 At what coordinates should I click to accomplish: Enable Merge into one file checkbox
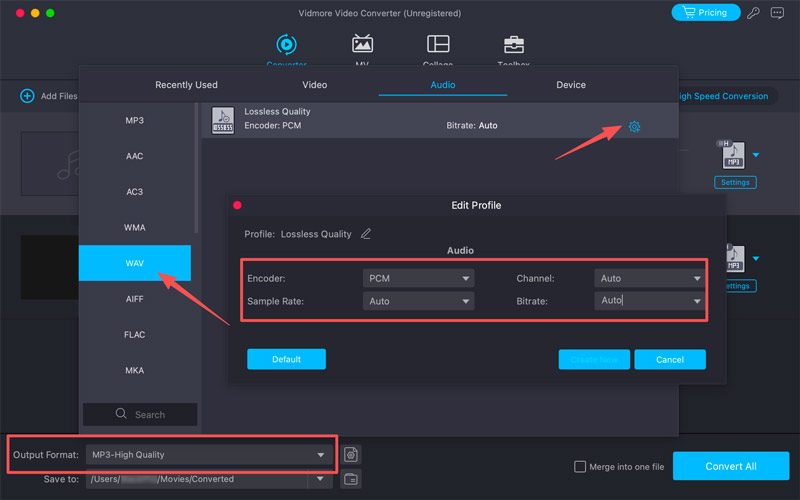[x=580, y=466]
